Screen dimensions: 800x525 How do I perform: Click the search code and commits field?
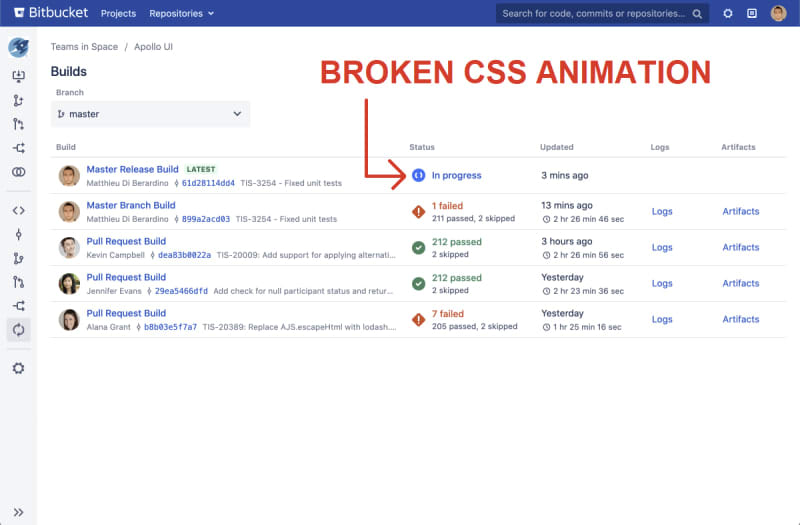coord(600,13)
